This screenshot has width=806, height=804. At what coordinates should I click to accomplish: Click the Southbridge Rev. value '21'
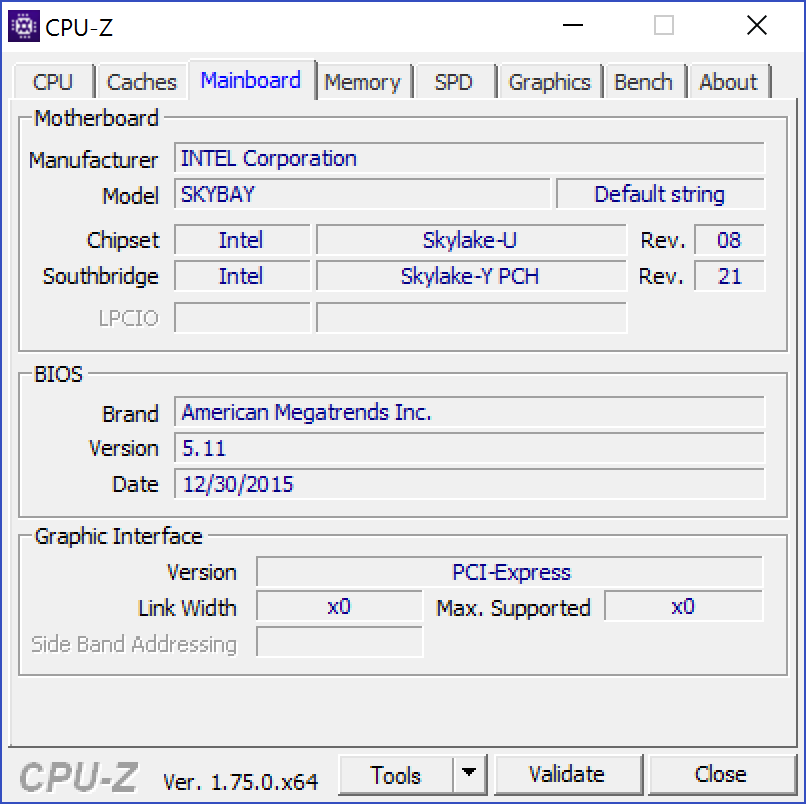[x=729, y=276]
